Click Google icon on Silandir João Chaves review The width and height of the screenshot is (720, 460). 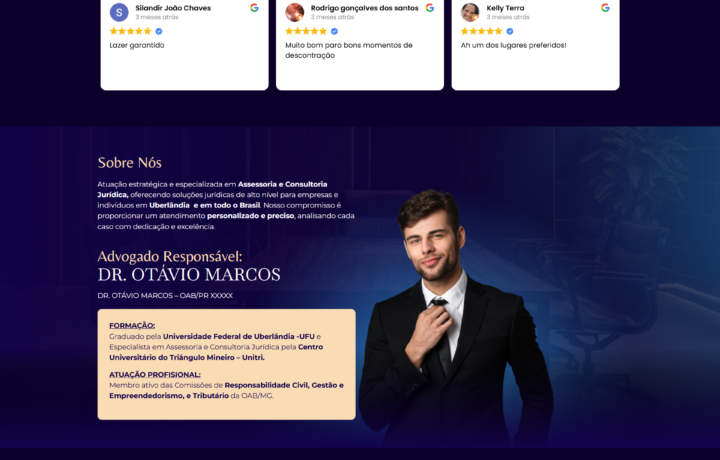point(254,8)
